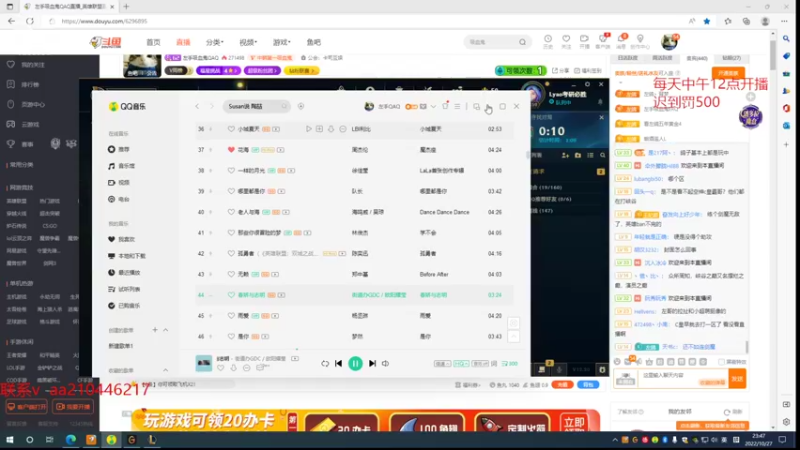Image resolution: width=800 pixels, height=450 pixels.
Task: Skip to the next track in QQ Music
Action: coord(372,363)
